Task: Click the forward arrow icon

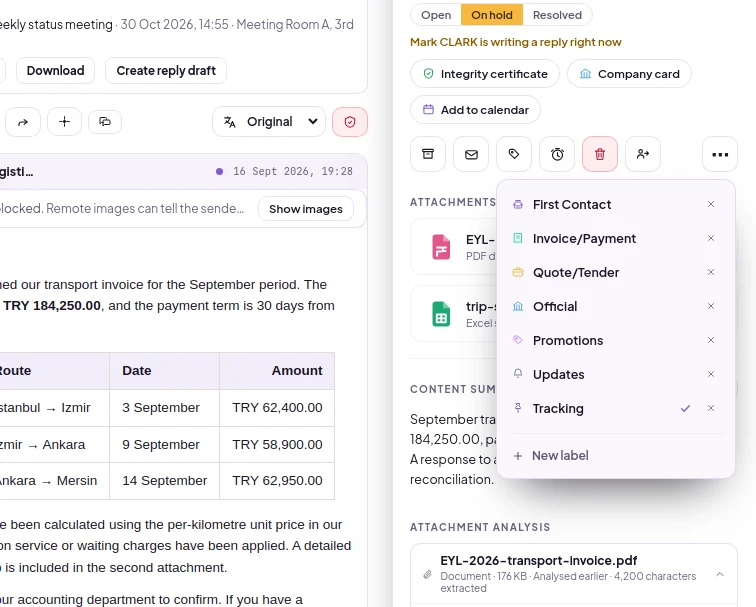Action: point(23,122)
